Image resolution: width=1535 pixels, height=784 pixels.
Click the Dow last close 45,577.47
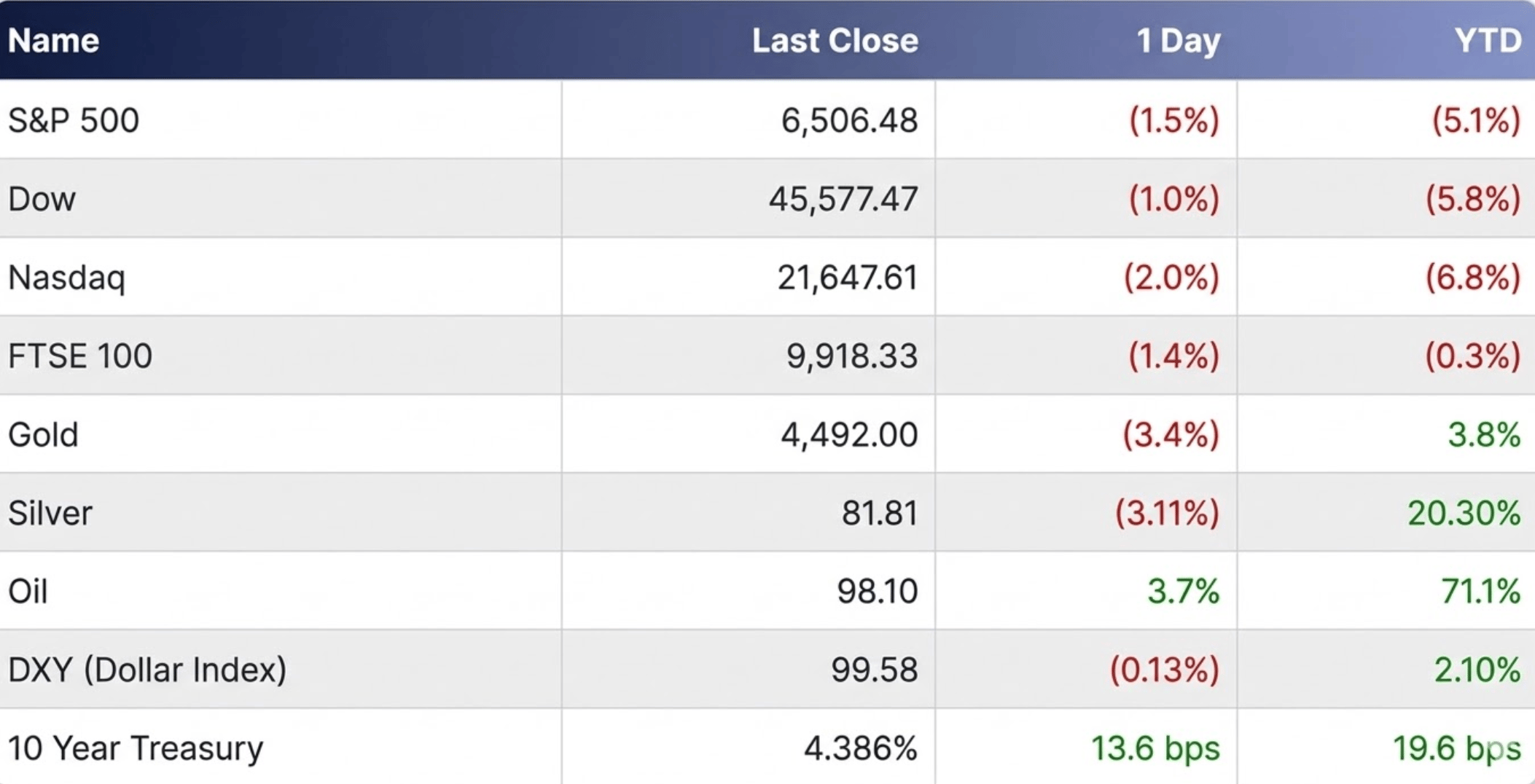(843, 199)
